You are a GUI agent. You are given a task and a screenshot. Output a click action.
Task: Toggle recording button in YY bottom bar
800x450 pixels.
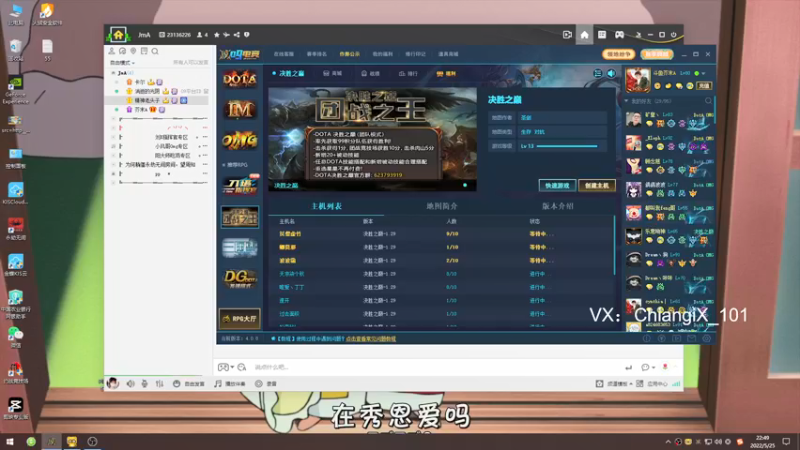[266, 384]
